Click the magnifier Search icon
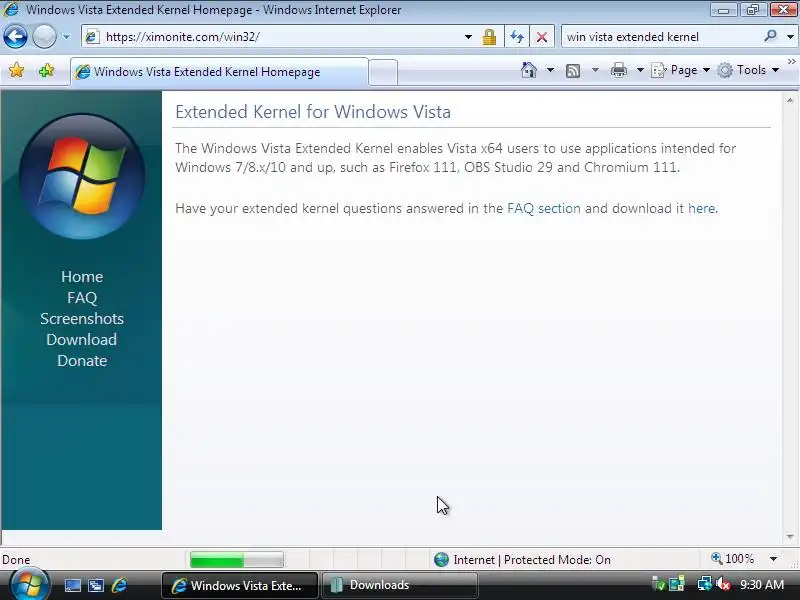The height and width of the screenshot is (600, 800). [770, 36]
